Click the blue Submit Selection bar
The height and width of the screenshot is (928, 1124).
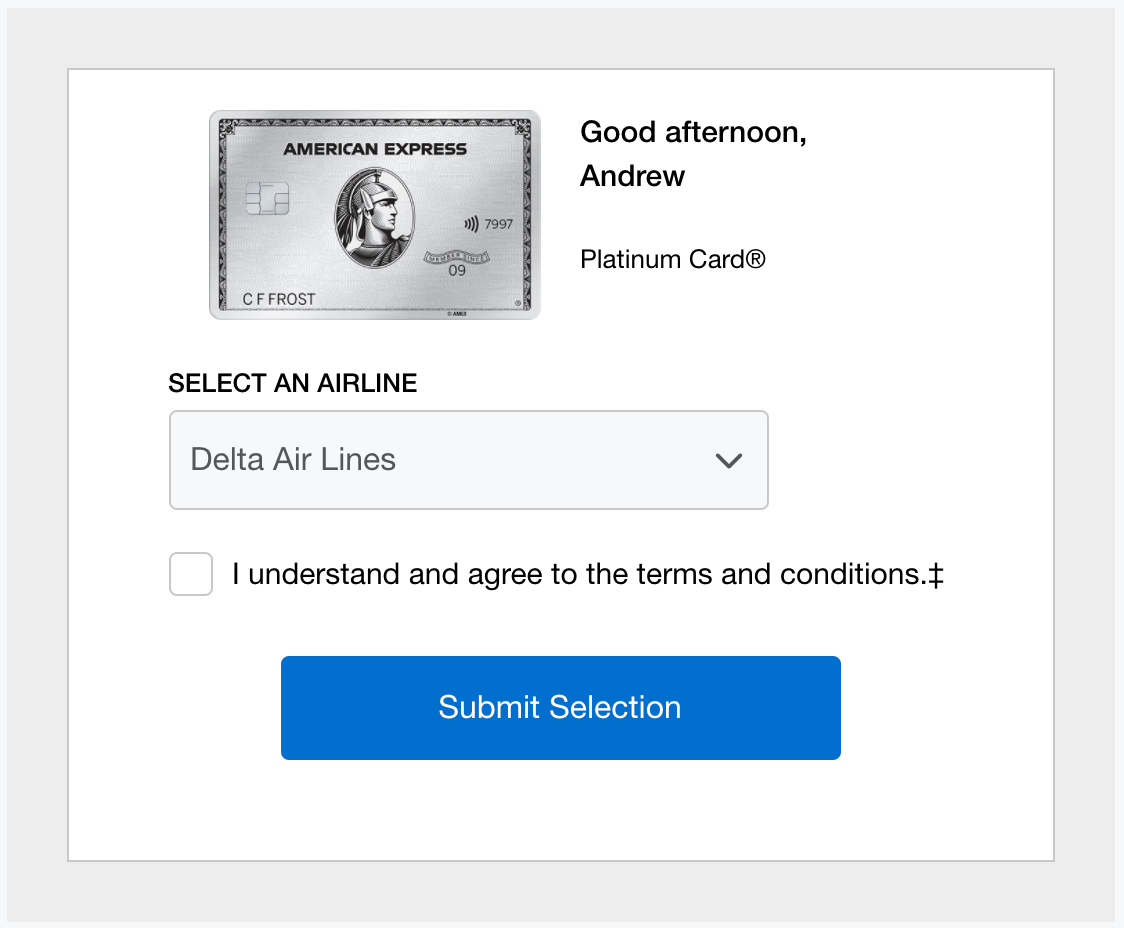pos(560,707)
